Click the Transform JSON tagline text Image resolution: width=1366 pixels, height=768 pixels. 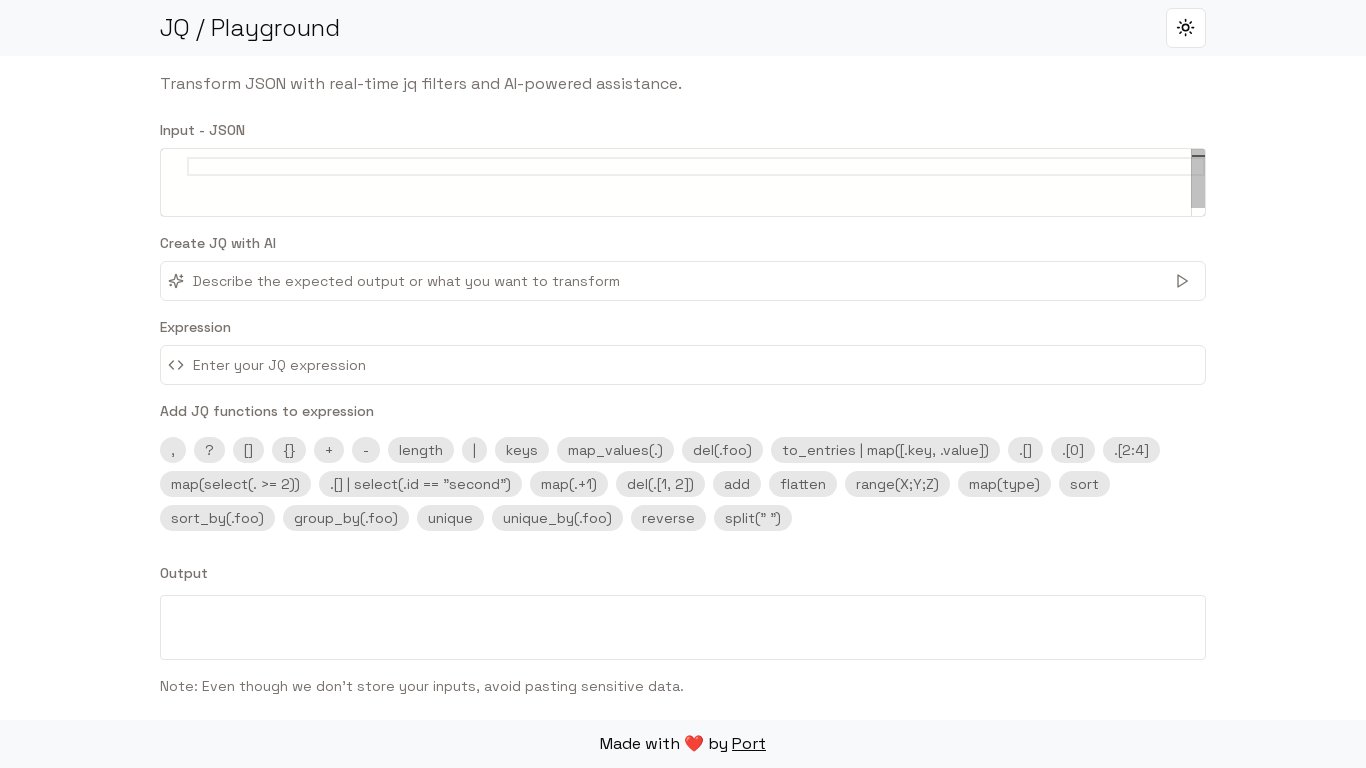coord(421,84)
